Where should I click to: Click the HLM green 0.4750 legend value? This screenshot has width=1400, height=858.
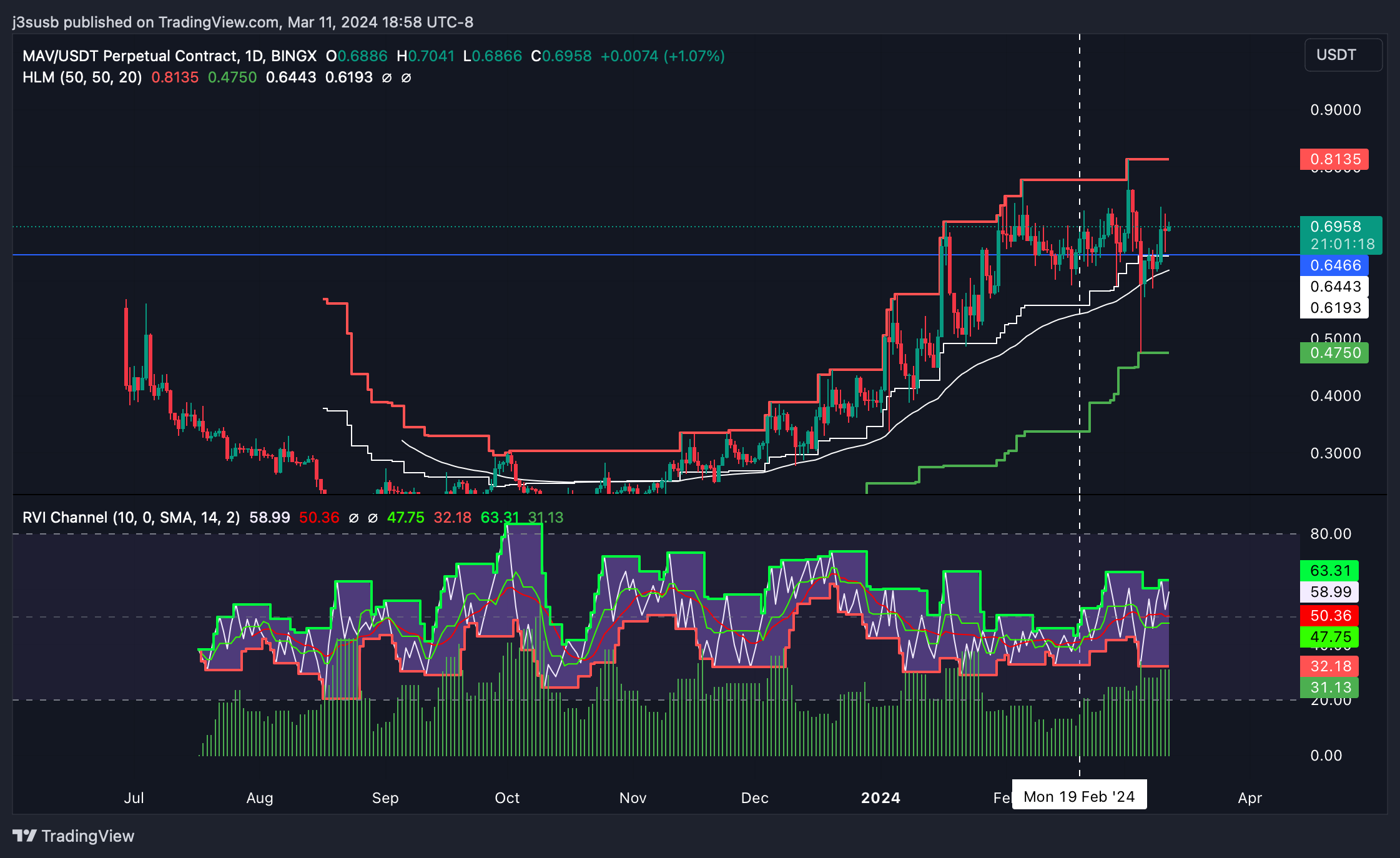232,77
